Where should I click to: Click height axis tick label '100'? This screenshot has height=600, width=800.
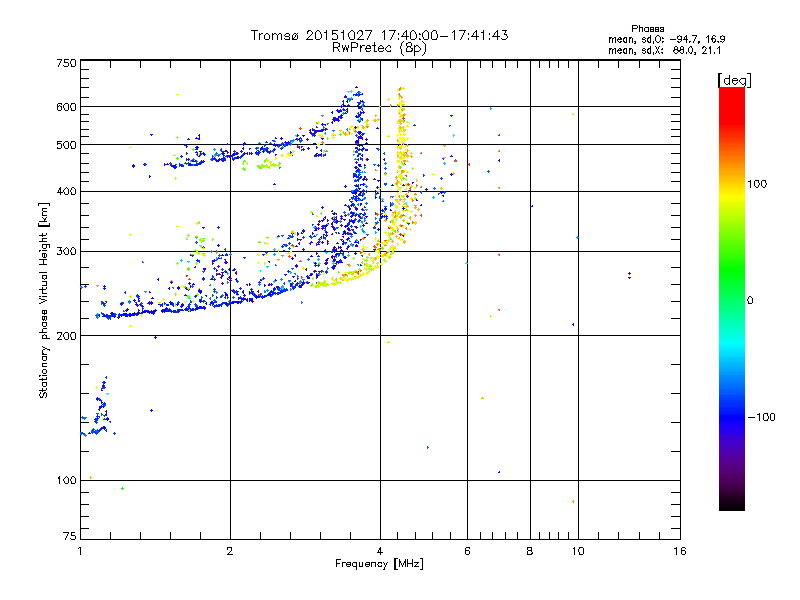coord(67,481)
